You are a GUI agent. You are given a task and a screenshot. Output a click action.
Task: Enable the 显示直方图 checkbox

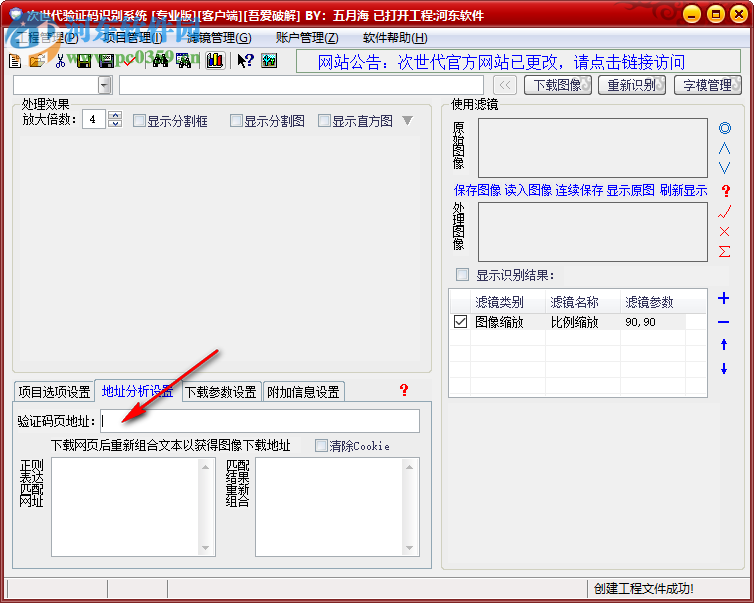pos(325,120)
